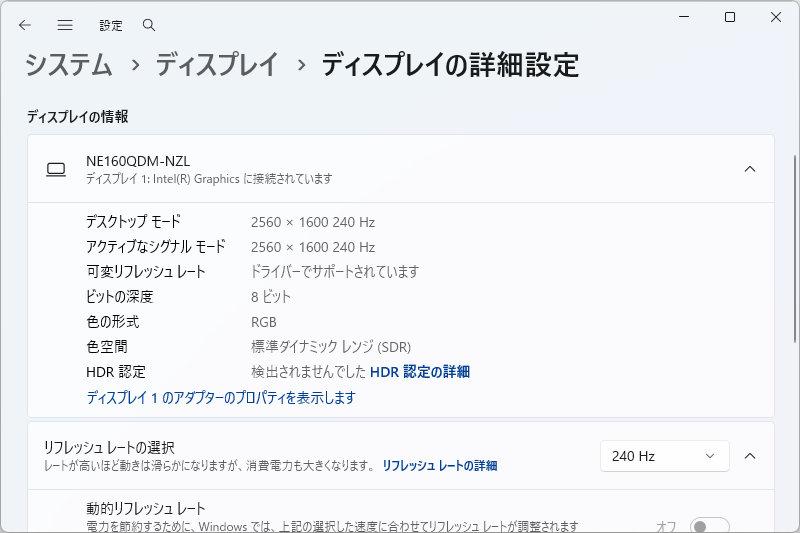Click the オフ toggle state label
Screen dimensions: 800x533
[666, 526]
